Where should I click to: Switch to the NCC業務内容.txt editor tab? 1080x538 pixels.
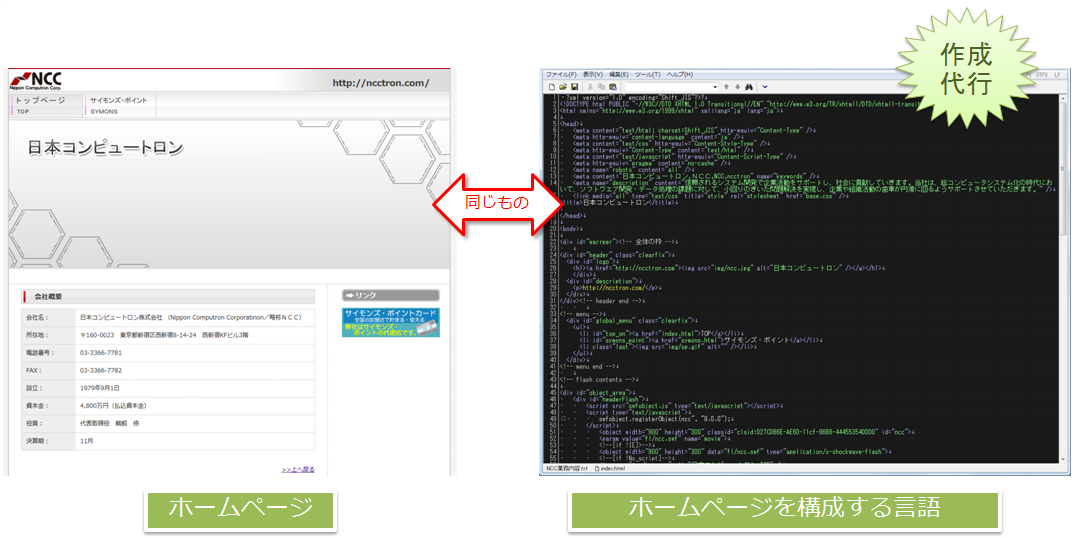[567, 468]
